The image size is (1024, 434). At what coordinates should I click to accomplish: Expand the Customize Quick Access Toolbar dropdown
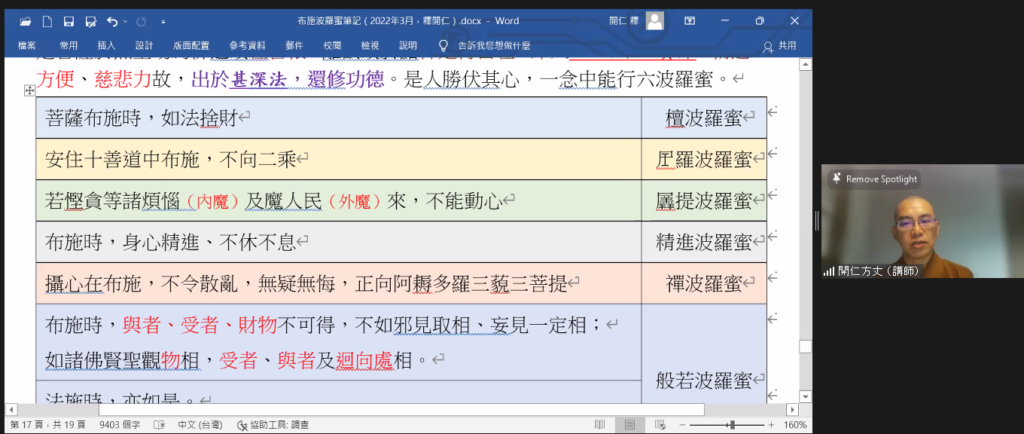point(164,20)
